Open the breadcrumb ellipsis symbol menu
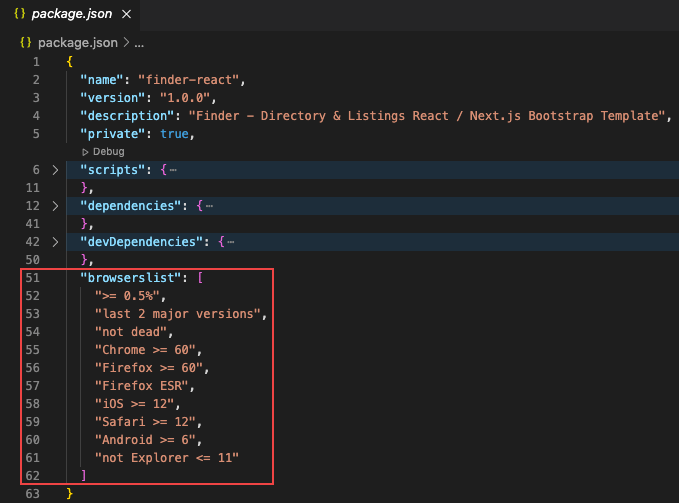Screen dimensions: 679x503 click(139, 44)
